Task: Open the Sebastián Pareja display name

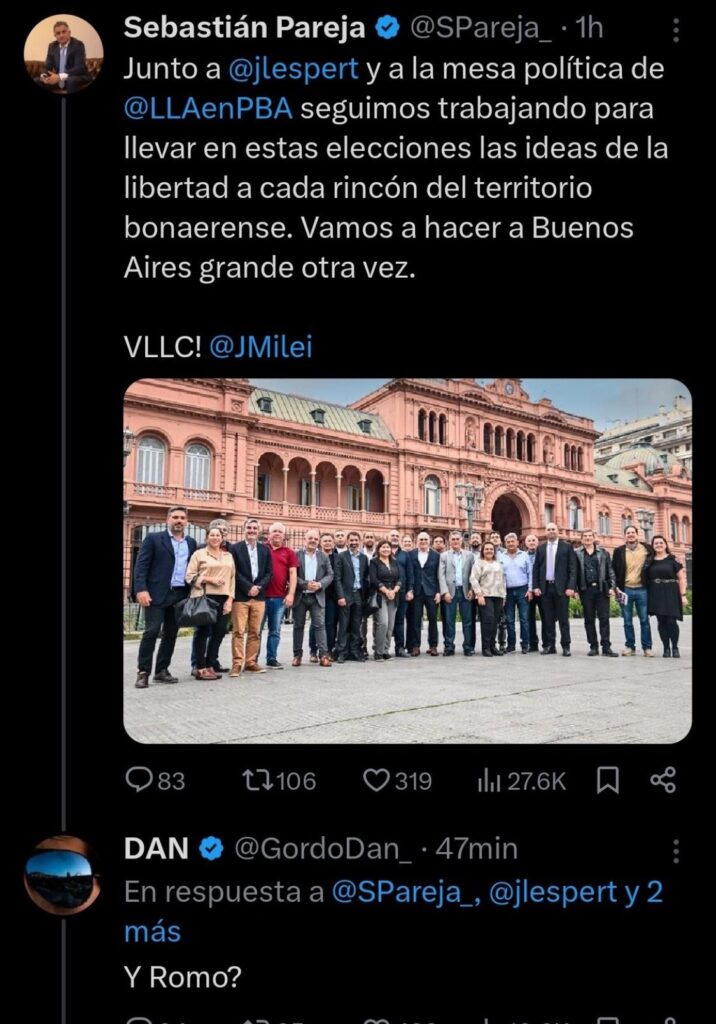Action: [244, 28]
